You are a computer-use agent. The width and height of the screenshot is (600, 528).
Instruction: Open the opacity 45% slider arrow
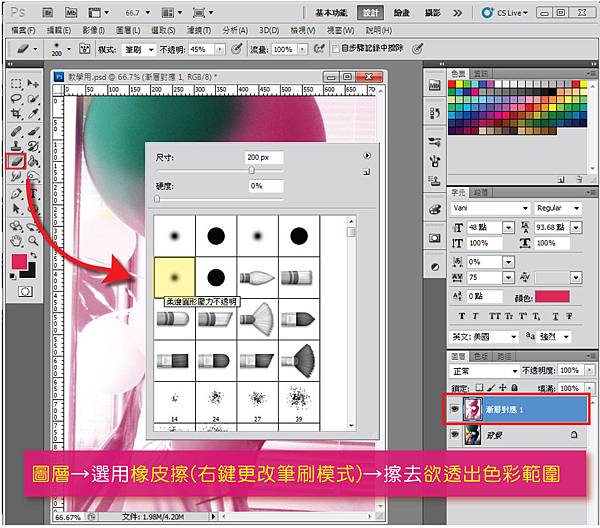[x=220, y=49]
